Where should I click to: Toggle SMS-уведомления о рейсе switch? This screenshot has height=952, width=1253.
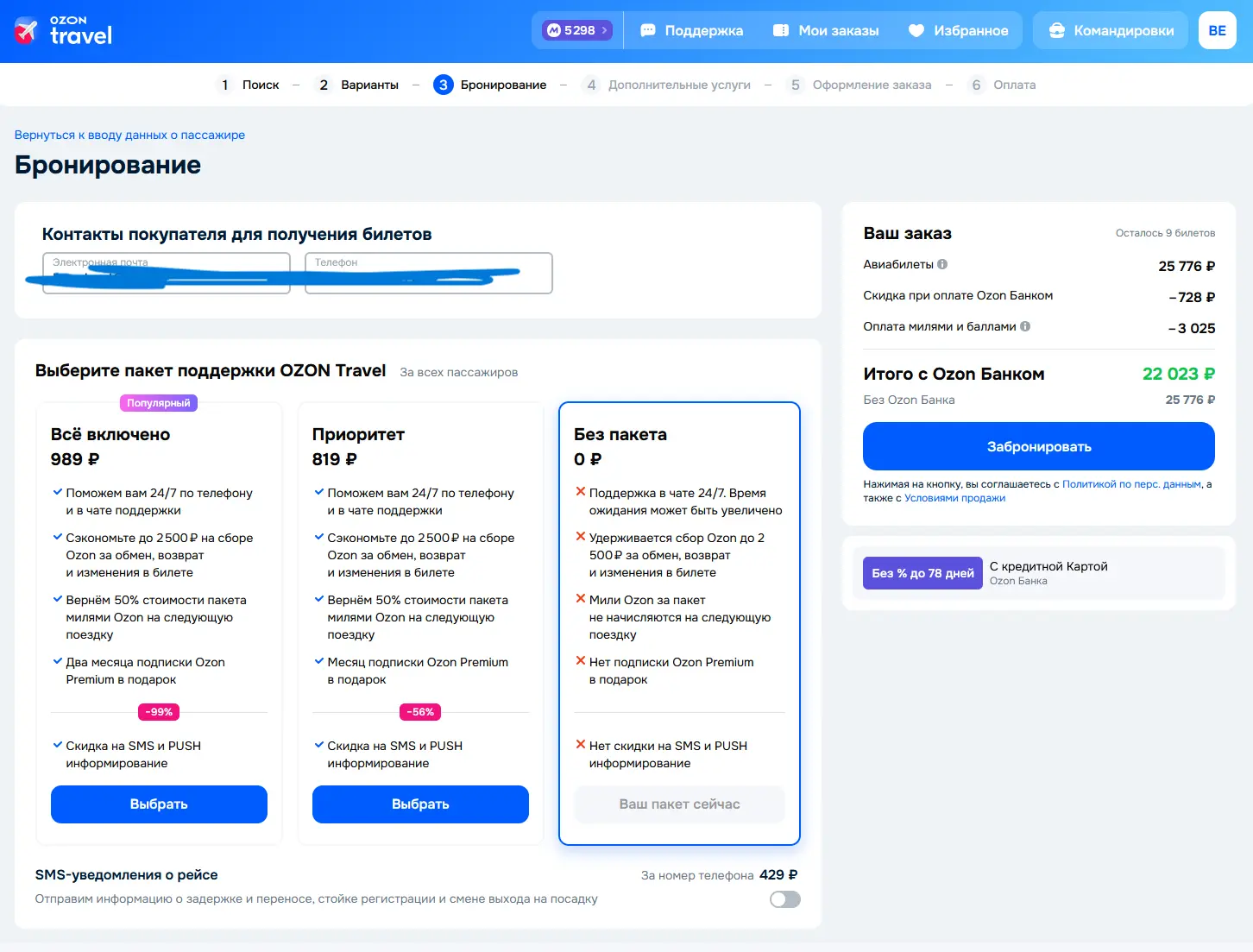785,899
